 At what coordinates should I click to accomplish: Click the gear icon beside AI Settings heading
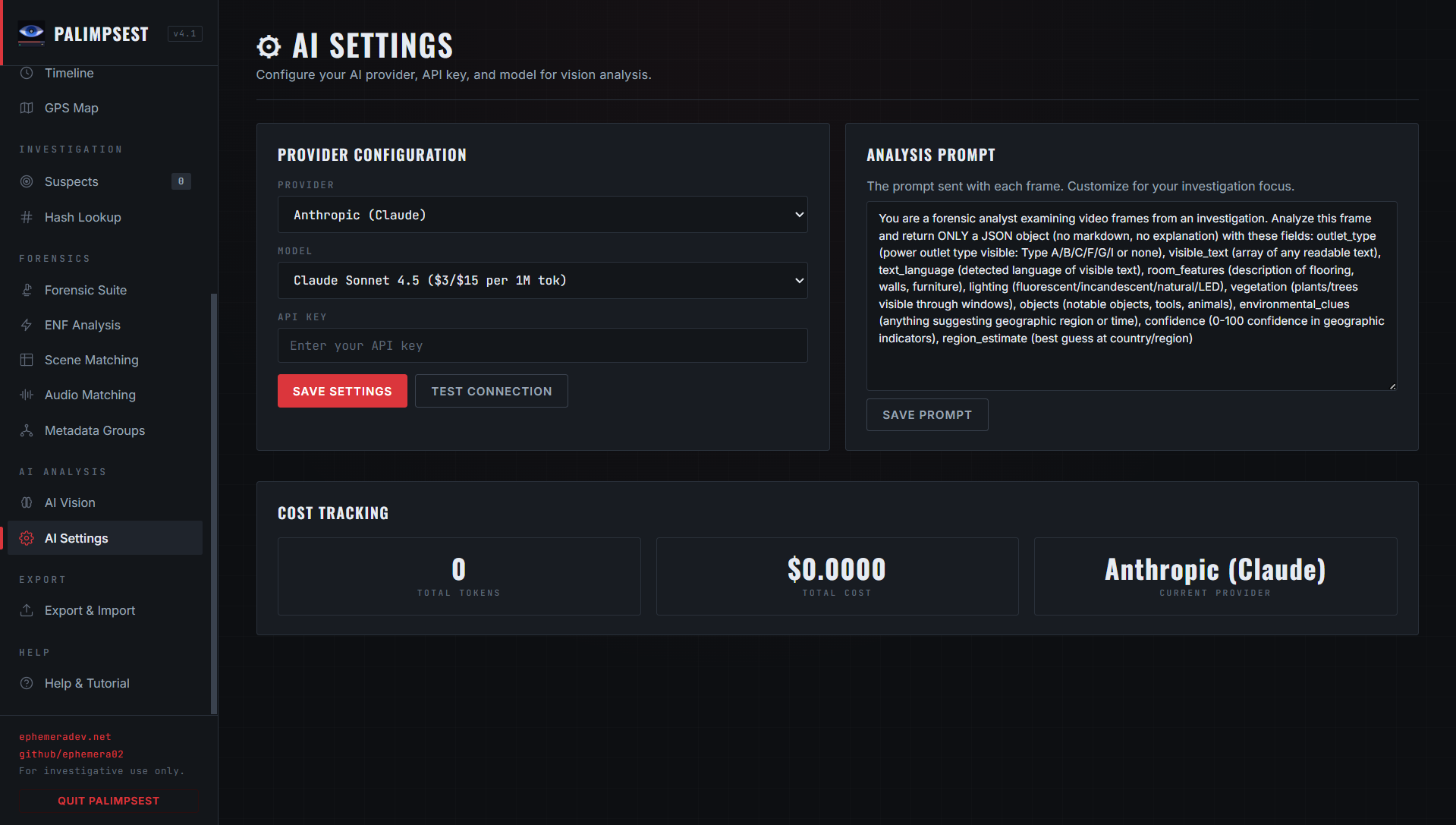pyautogui.click(x=269, y=46)
